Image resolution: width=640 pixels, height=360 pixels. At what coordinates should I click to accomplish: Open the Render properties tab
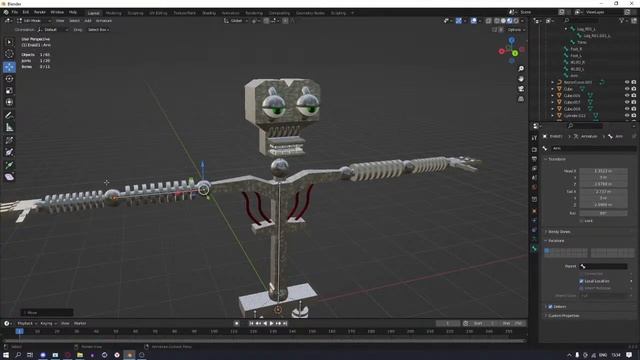(x=534, y=149)
